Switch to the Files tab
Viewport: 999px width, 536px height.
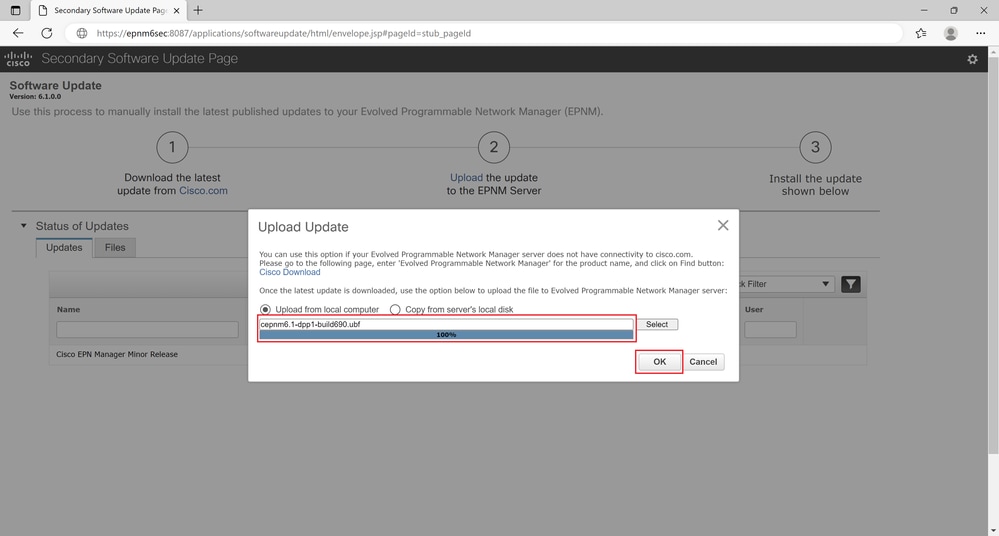pos(115,247)
